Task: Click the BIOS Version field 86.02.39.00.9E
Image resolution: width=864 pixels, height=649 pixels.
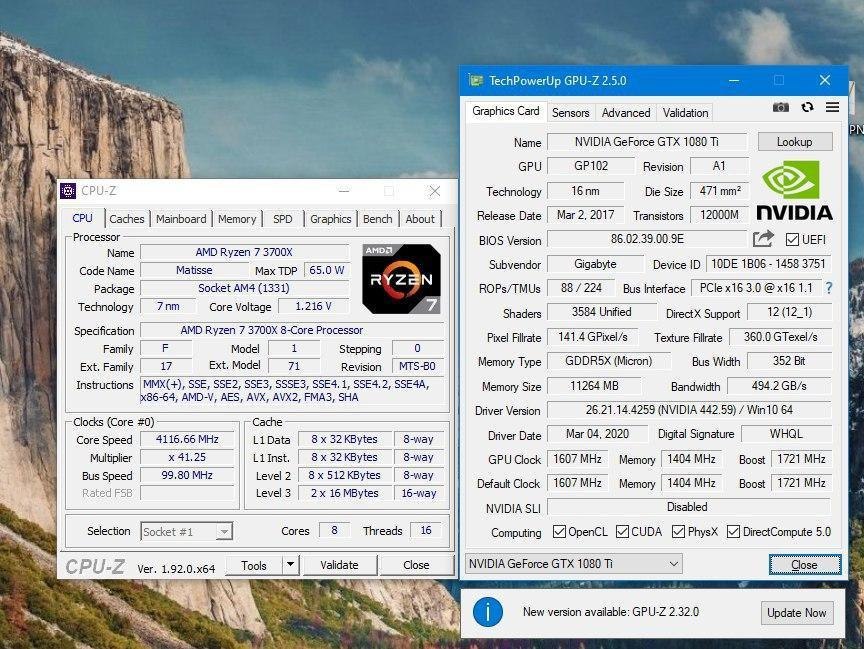Action: click(647, 239)
